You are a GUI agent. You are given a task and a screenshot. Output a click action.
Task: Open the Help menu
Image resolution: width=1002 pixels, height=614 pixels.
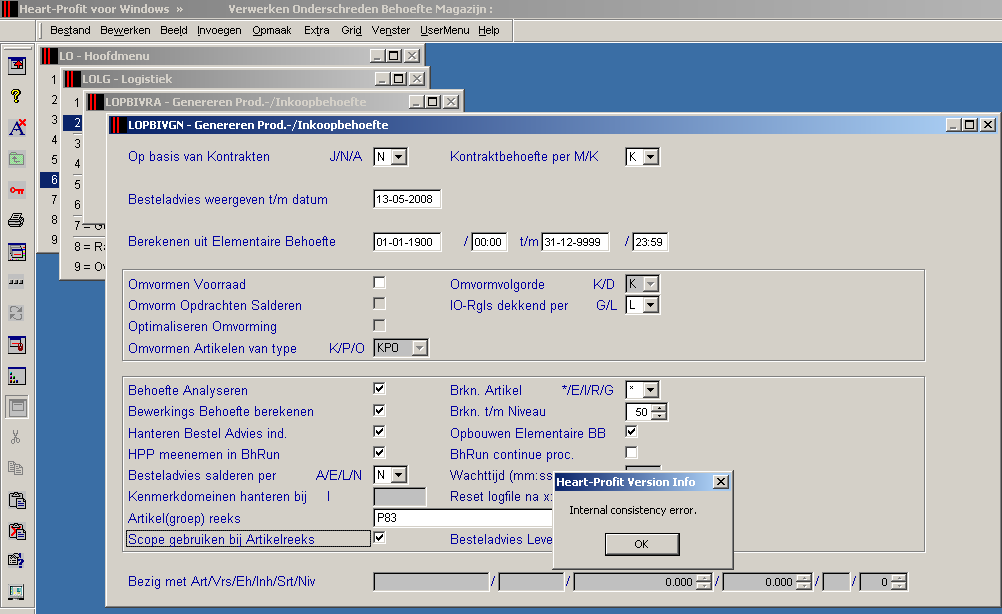point(489,30)
